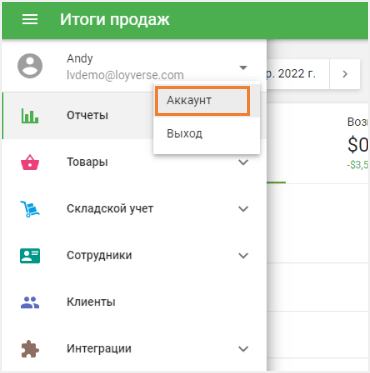Click the user name Andy
The width and height of the screenshot is (370, 373).
click(80, 59)
